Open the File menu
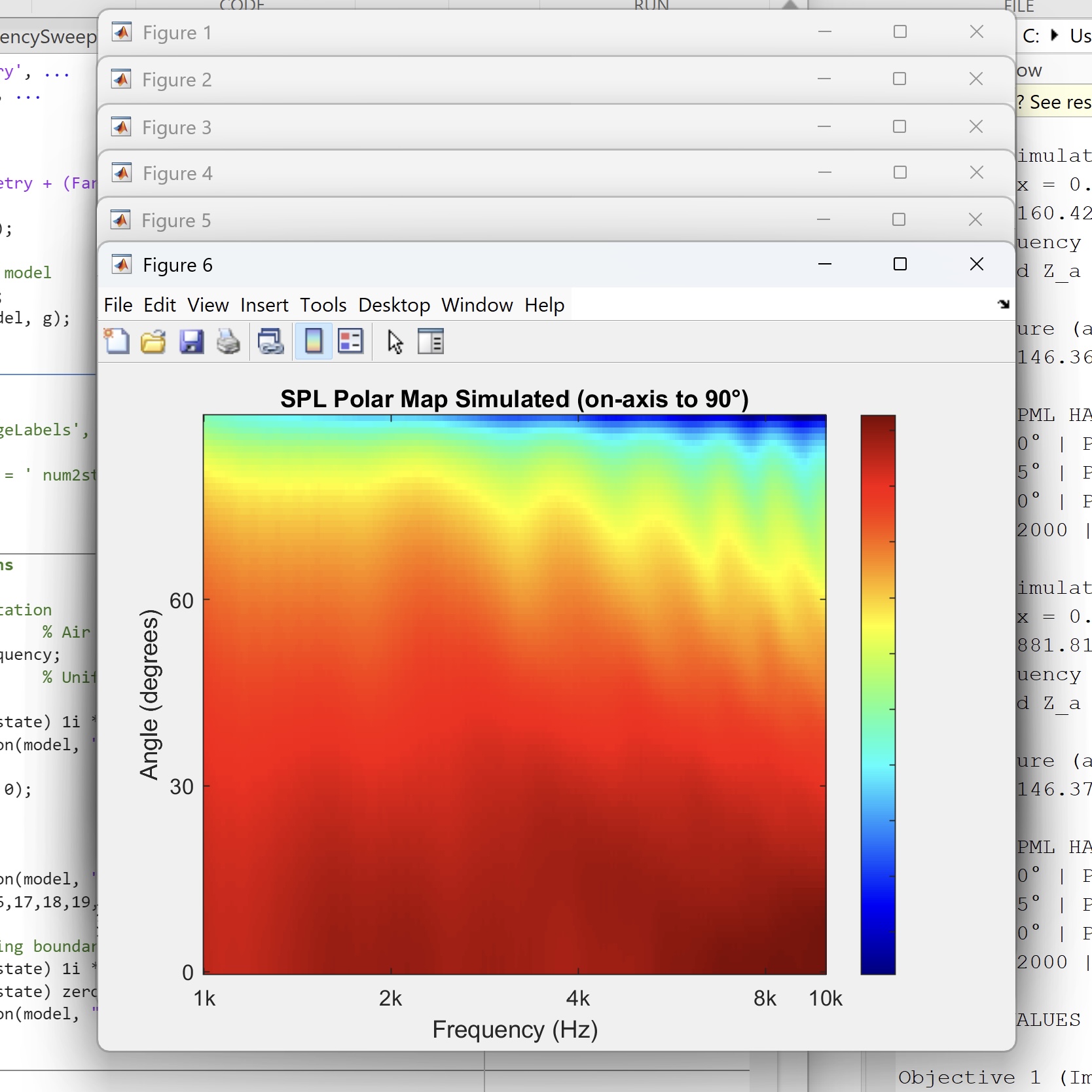Image resolution: width=1092 pixels, height=1092 pixels. pos(118,305)
